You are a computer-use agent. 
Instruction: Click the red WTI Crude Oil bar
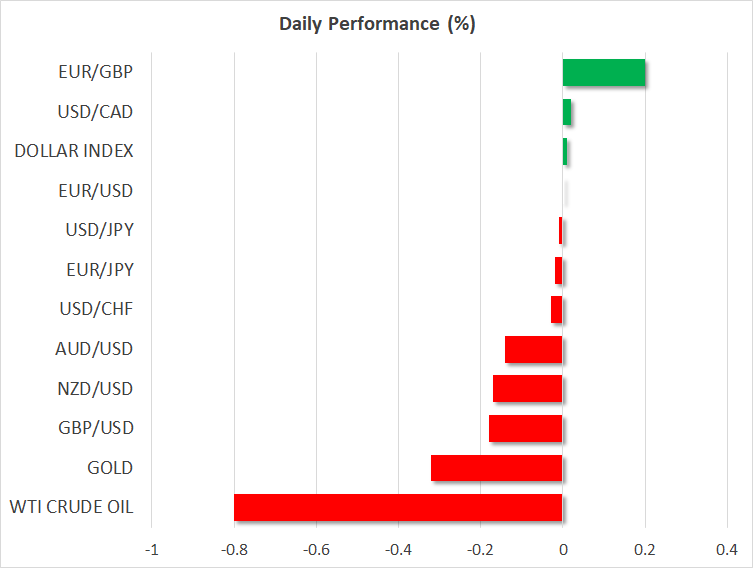398,507
